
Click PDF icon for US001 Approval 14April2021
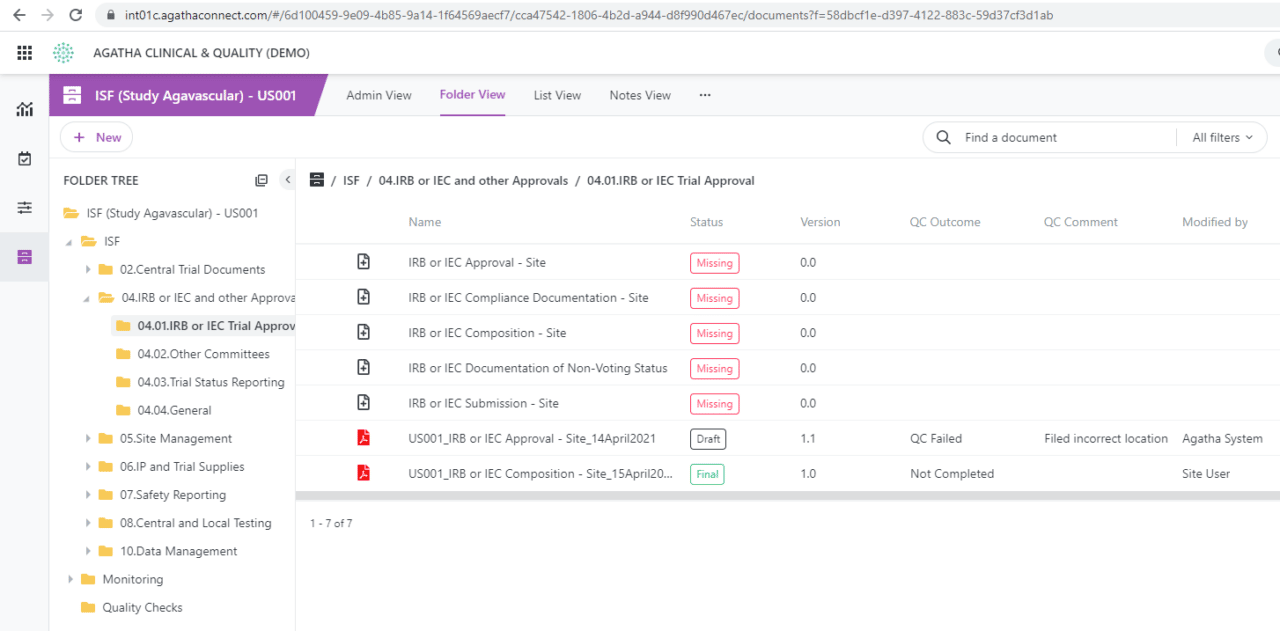[364, 438]
